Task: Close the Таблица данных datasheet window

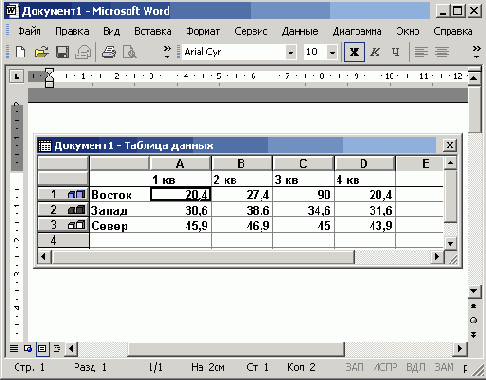Action: [450, 145]
